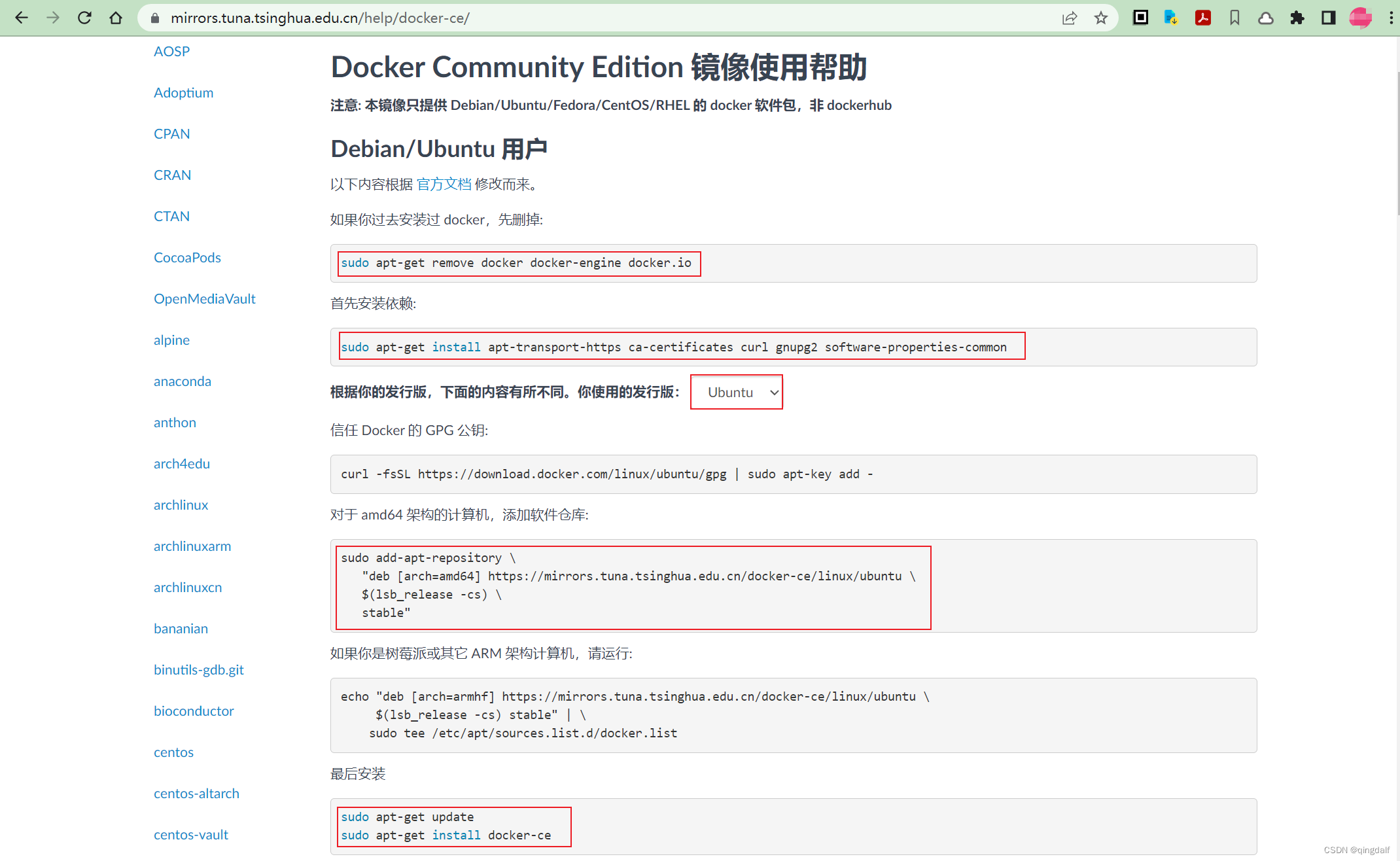This screenshot has height=861, width=1400.
Task: Open the CPAN sidebar link
Action: (171, 133)
